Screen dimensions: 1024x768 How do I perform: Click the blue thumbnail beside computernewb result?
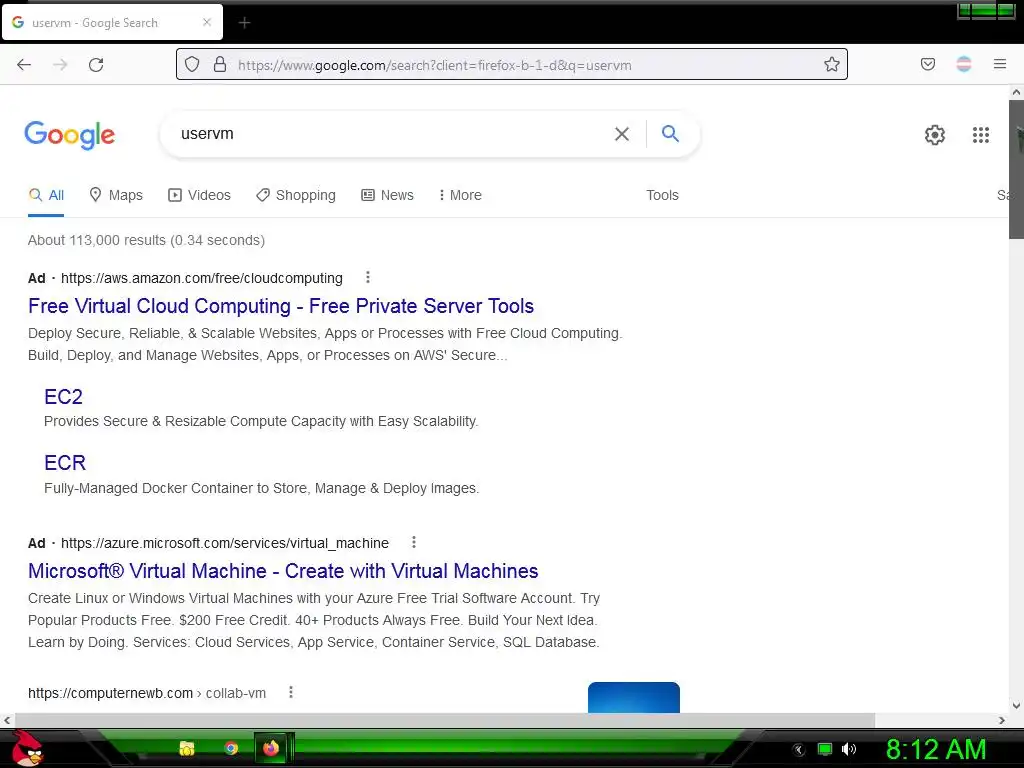(633, 697)
